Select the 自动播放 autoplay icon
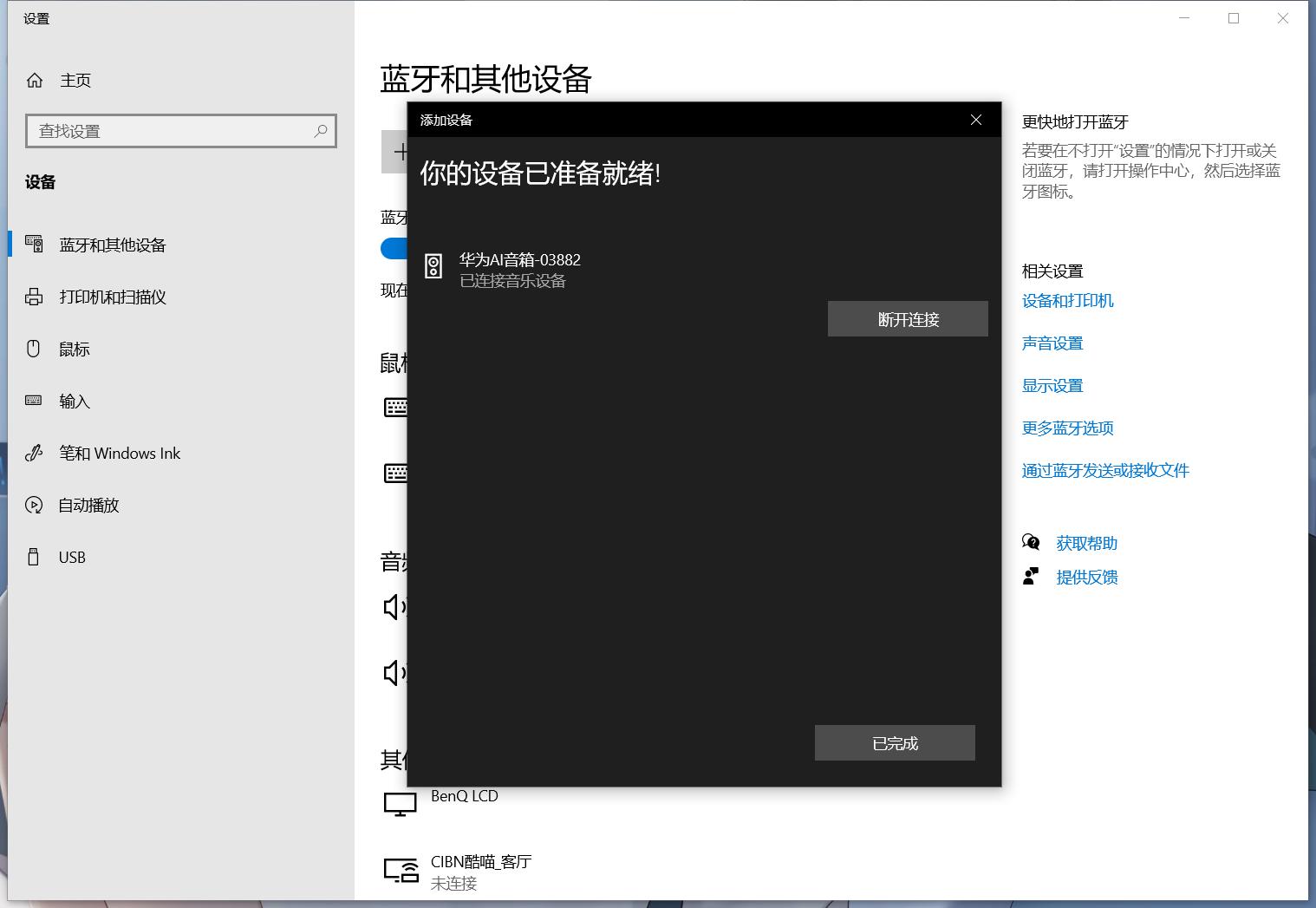The width and height of the screenshot is (1316, 908). [x=34, y=505]
